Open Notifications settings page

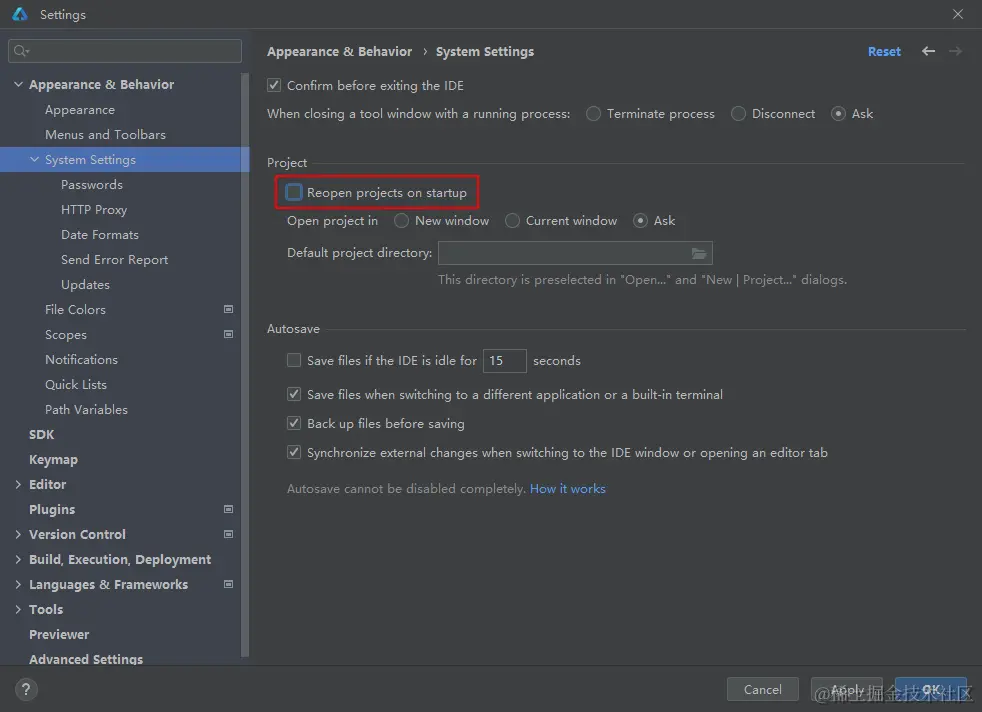[81, 359]
